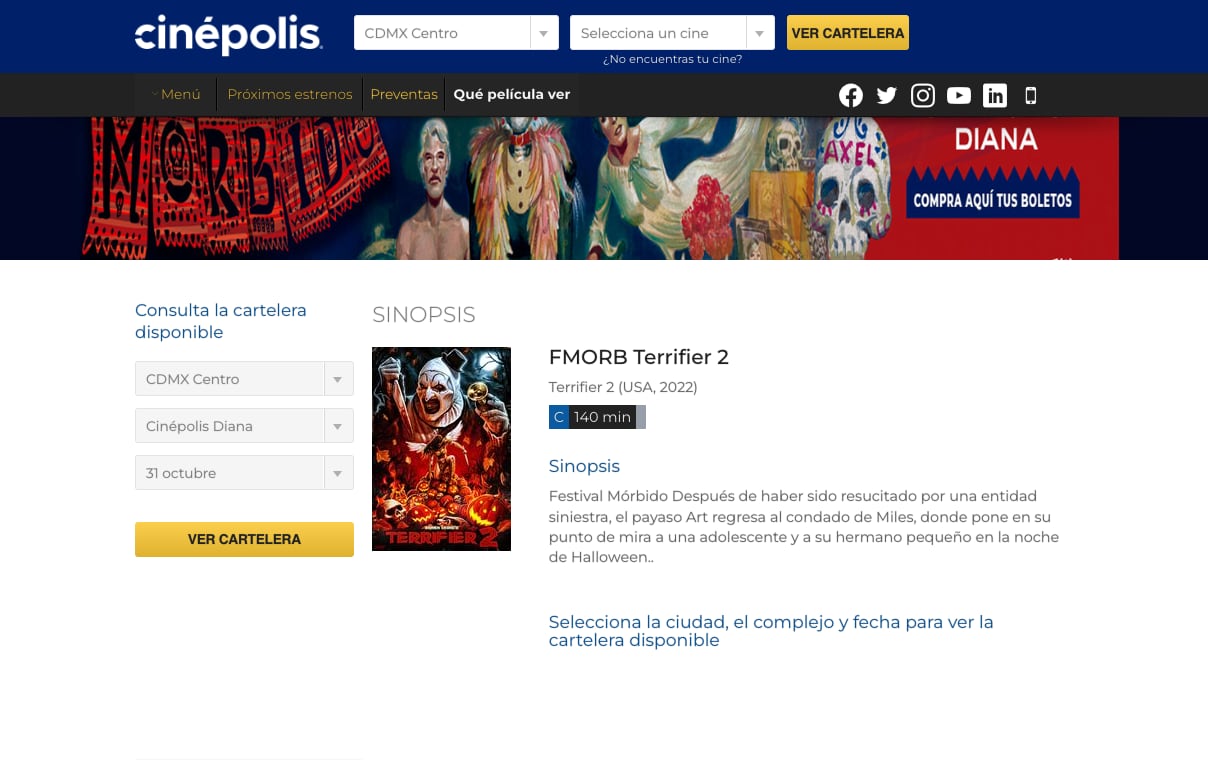Open the Selecciona un cine dropdown
The height and width of the screenshot is (760, 1208).
(672, 33)
